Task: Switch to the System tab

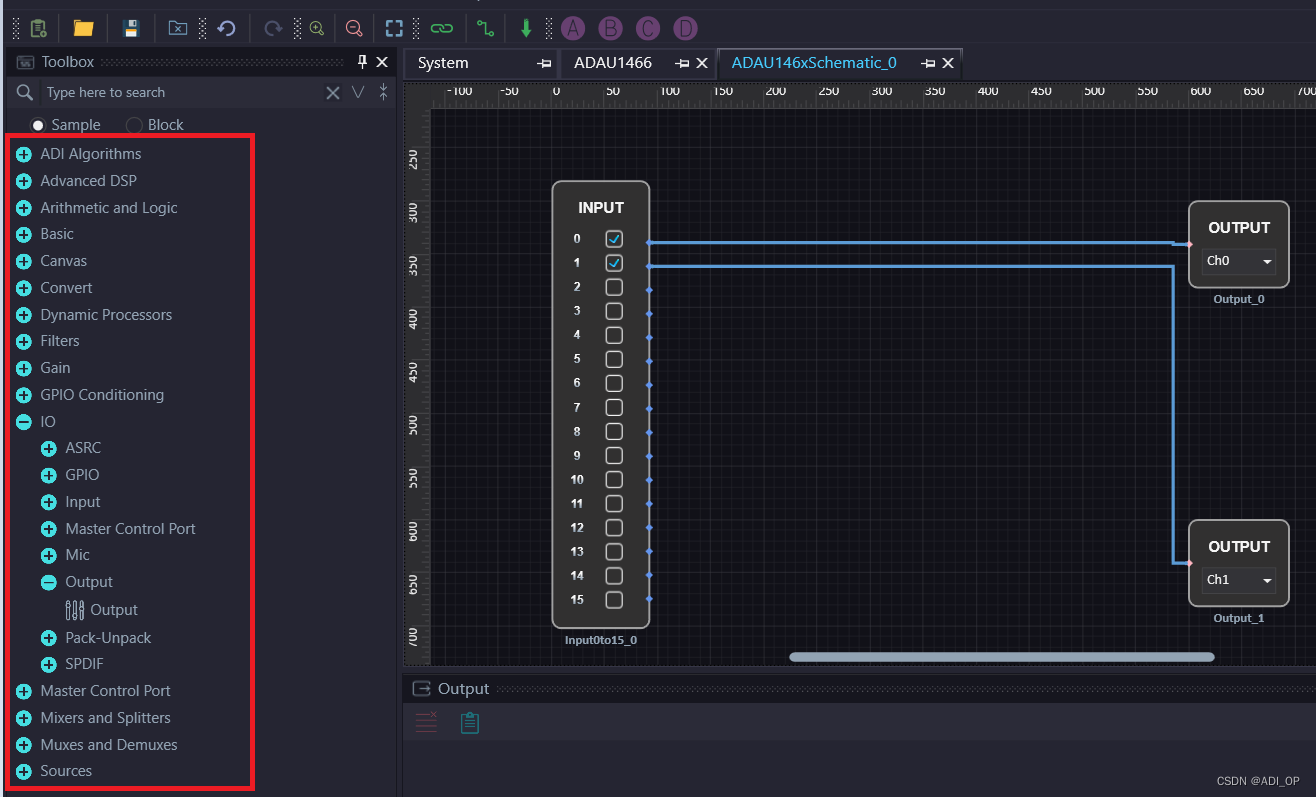Action: 443,63
